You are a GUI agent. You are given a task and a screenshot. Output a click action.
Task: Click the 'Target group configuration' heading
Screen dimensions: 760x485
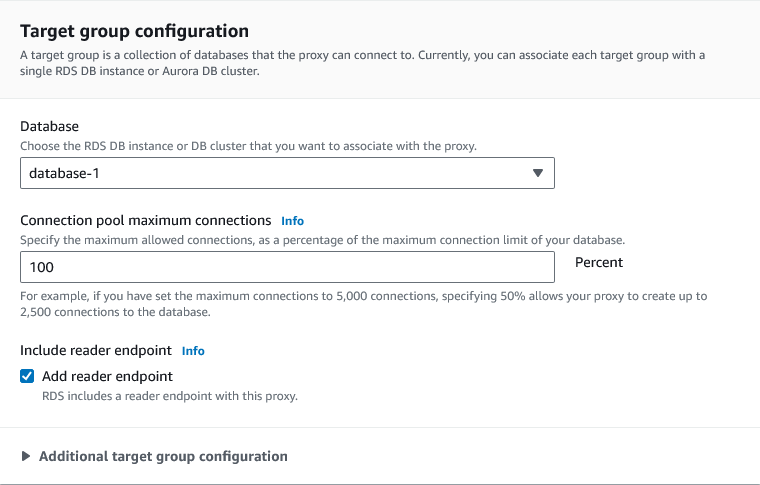coord(134,32)
